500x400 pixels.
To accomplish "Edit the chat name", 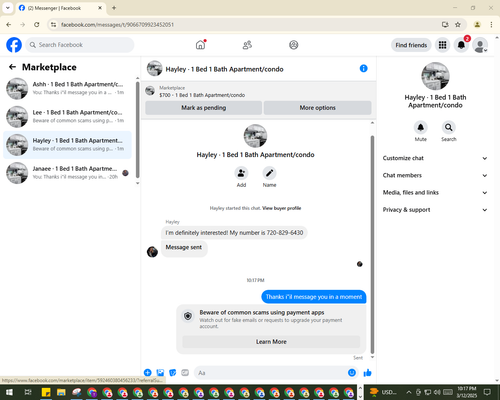I will point(269,173).
